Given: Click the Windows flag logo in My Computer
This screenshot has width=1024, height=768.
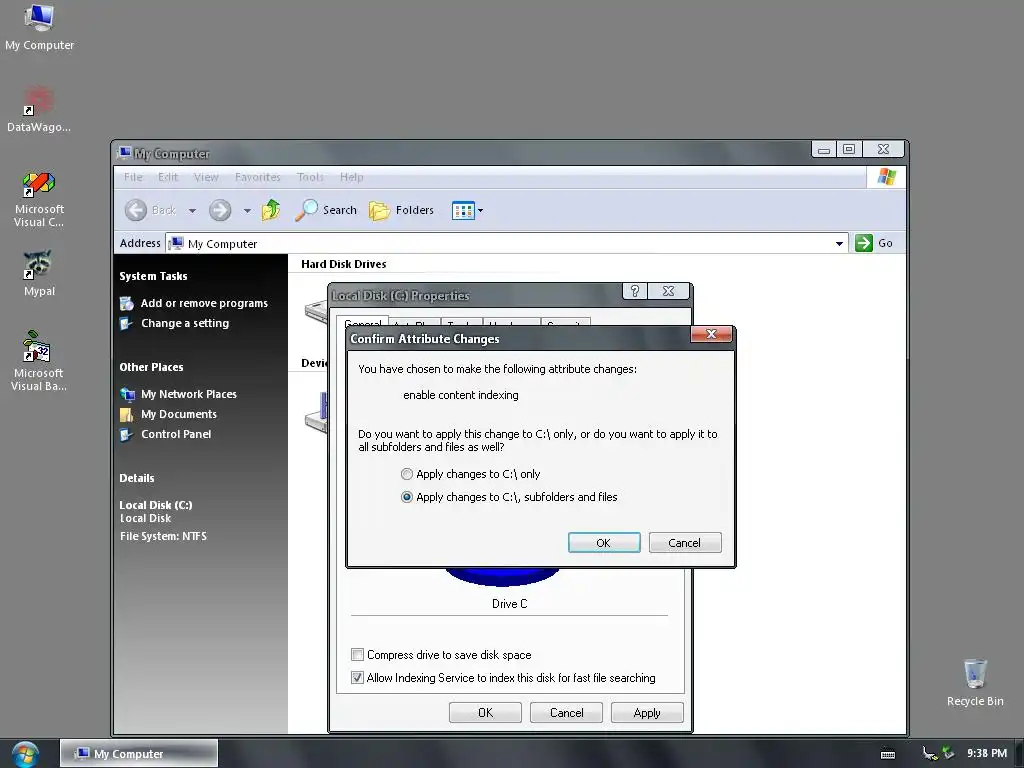Looking at the screenshot, I should click(886, 177).
